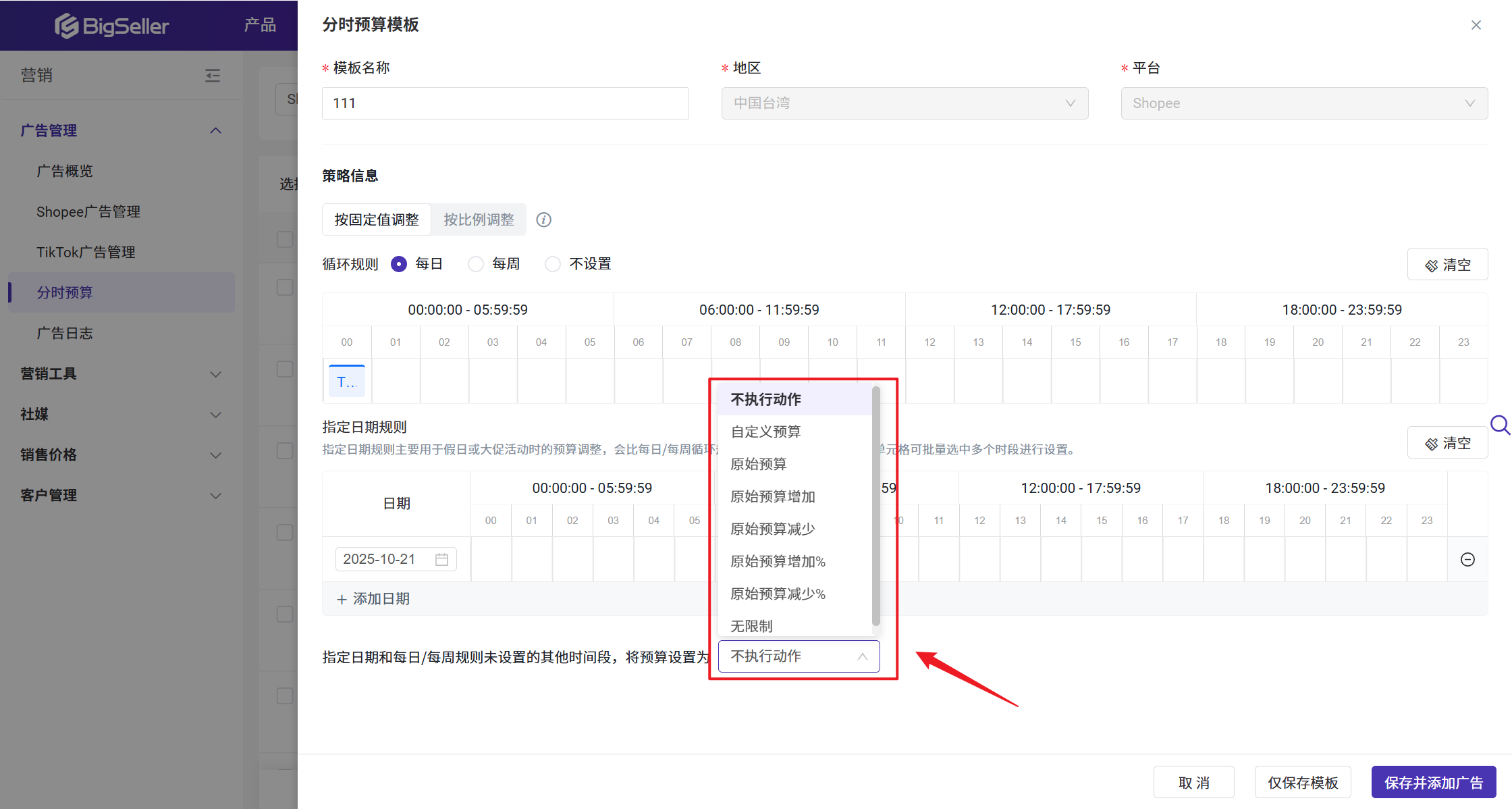Viewport: 1512px width, 809px height.
Task: Collapse sidebar with 营销 menu fold icon
Action: 213,75
